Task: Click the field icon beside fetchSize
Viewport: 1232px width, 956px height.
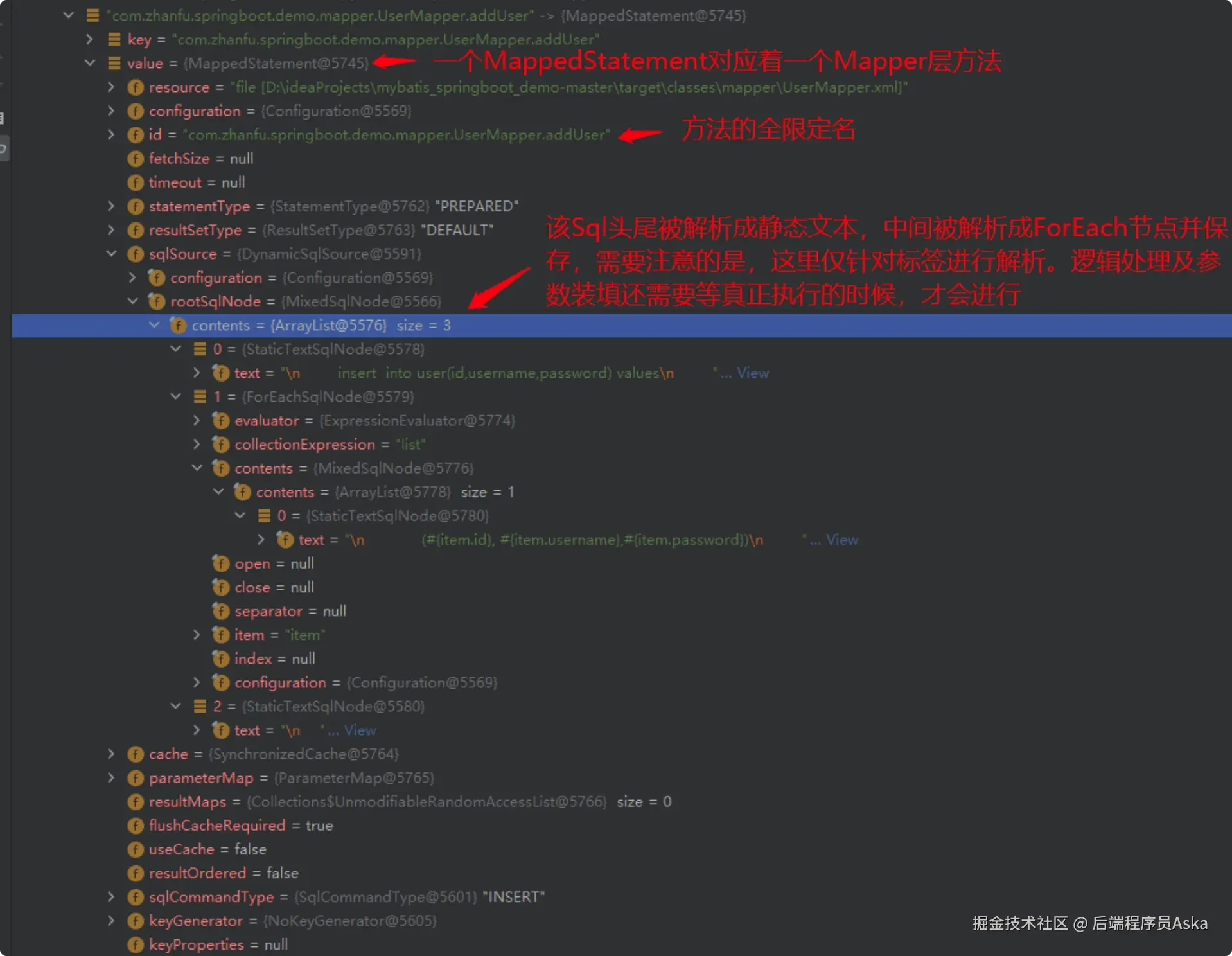Action: (136, 159)
